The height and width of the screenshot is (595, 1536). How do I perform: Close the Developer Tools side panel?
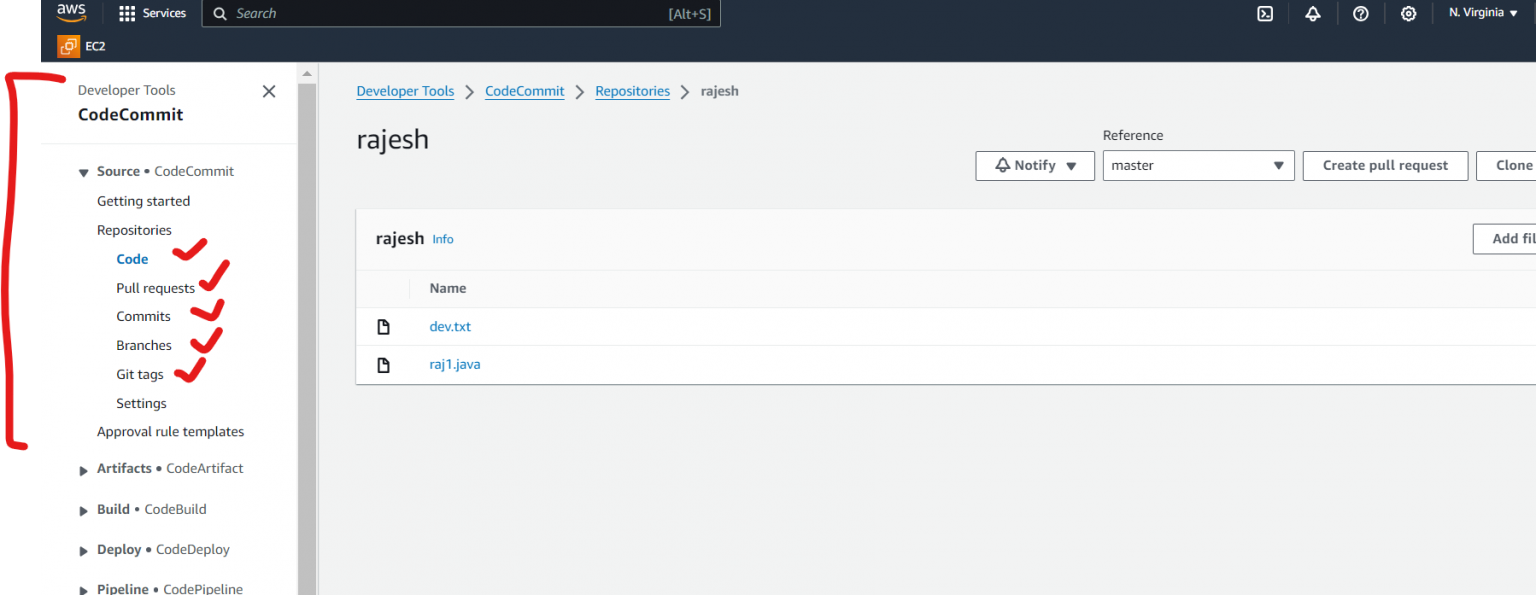269,91
